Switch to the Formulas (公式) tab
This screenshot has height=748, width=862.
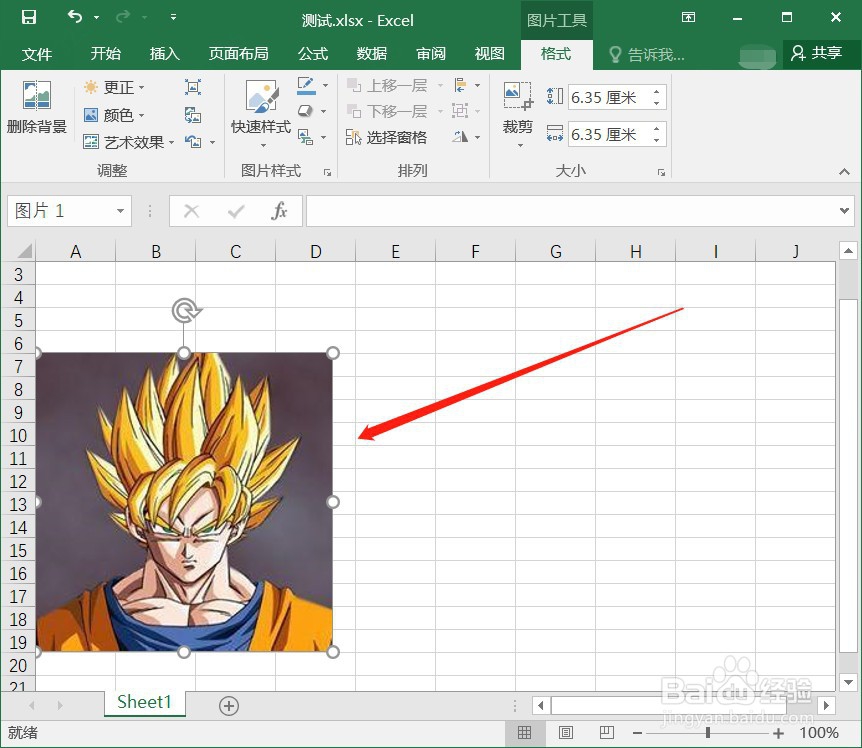[313, 54]
